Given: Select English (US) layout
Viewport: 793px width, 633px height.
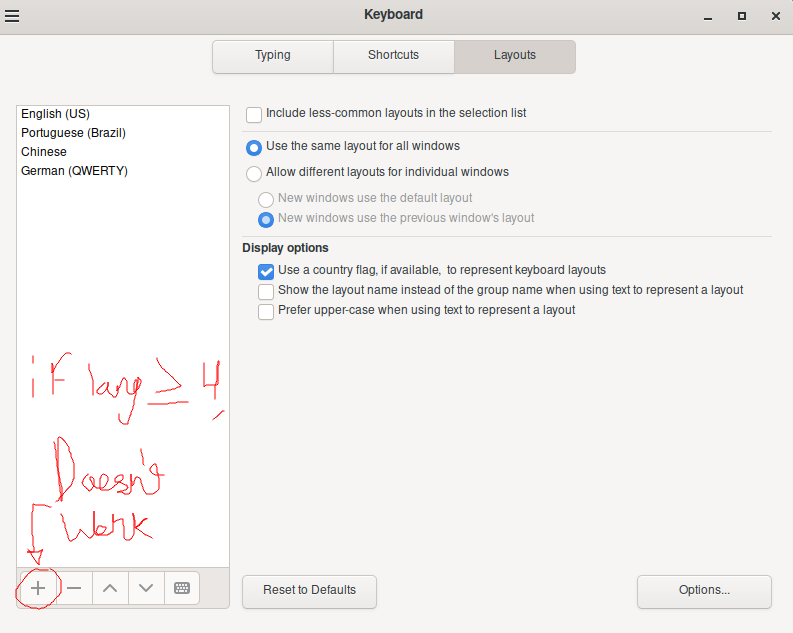Looking at the screenshot, I should [123, 114].
